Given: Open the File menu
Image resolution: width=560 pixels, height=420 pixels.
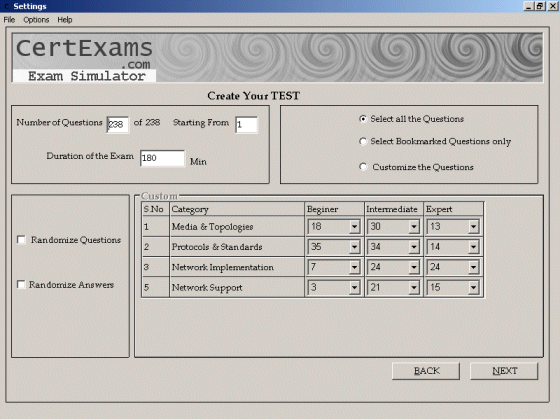Looking at the screenshot, I should pos(9,20).
